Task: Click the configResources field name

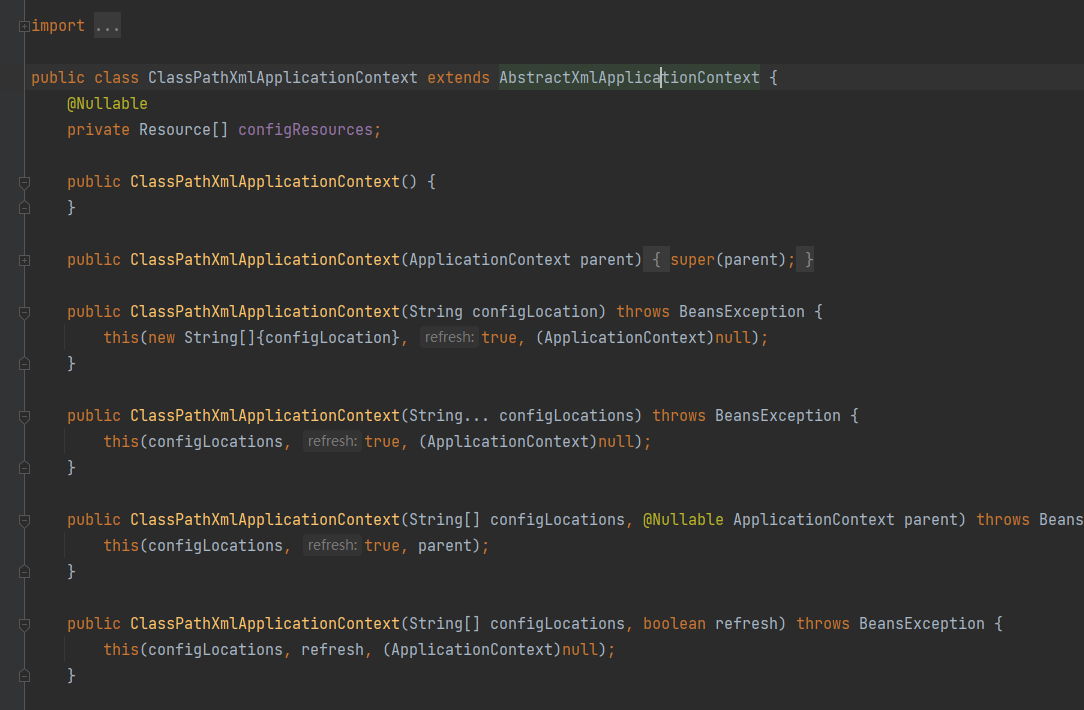Action: tap(305, 130)
